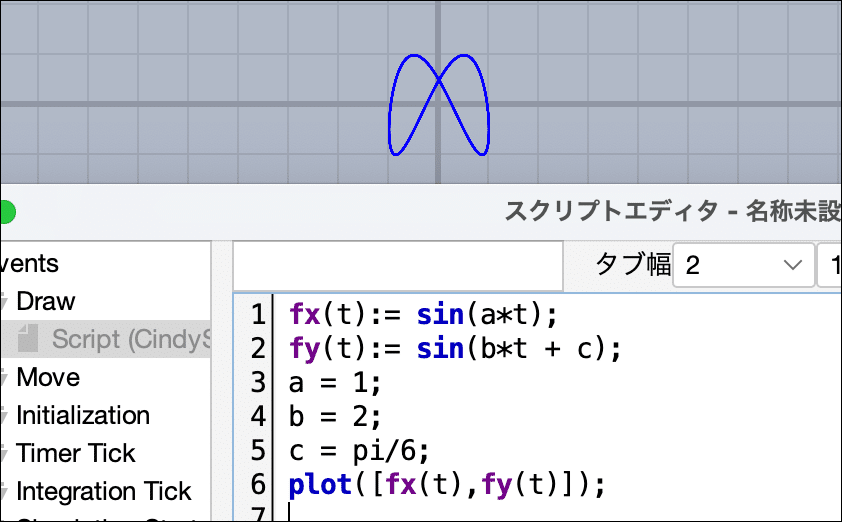Select the Integration Tick event
This screenshot has height=522, width=842.
[103, 491]
